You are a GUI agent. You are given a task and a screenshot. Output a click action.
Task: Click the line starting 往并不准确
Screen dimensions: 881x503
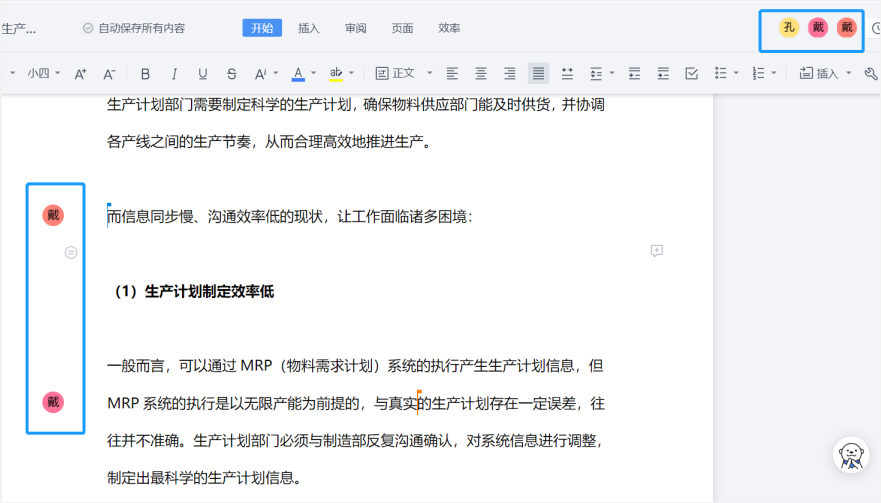click(355, 441)
